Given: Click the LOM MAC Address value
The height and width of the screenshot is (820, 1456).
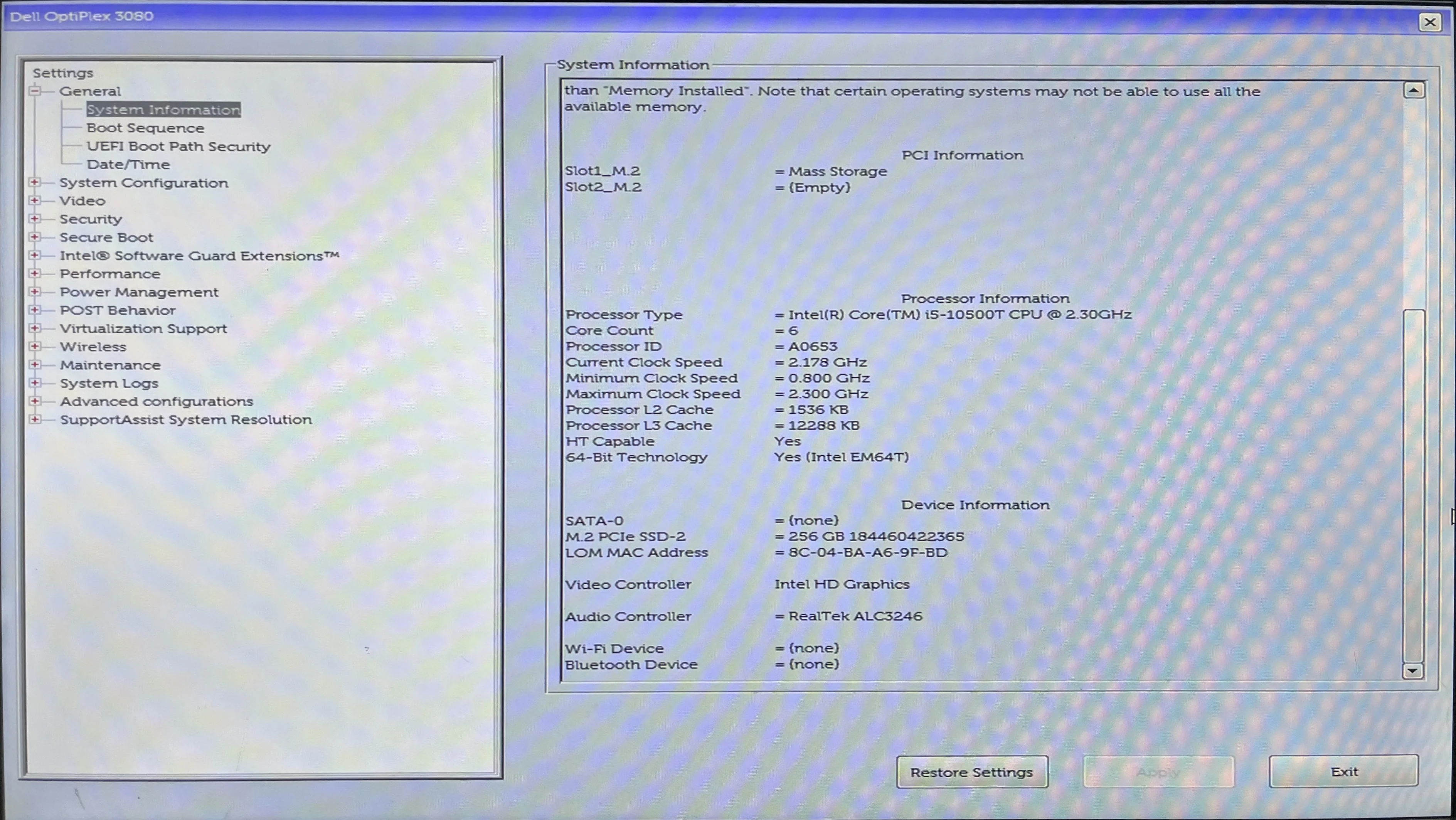Looking at the screenshot, I should pyautogui.click(x=868, y=552).
